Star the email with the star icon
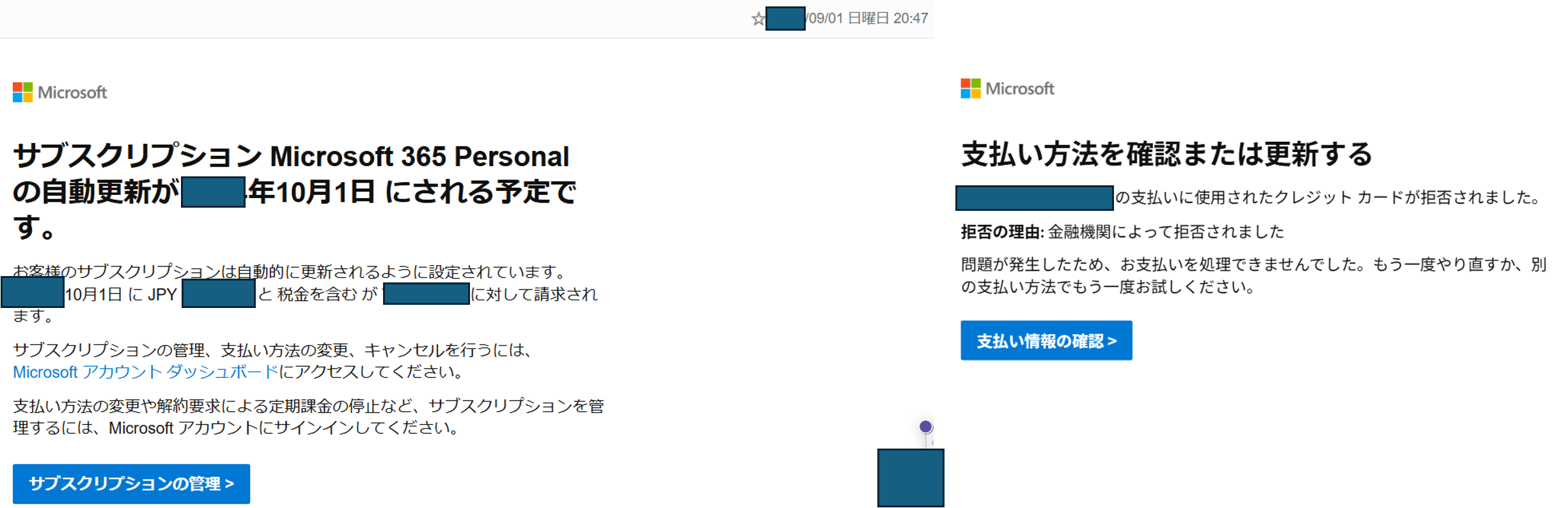 tap(758, 19)
